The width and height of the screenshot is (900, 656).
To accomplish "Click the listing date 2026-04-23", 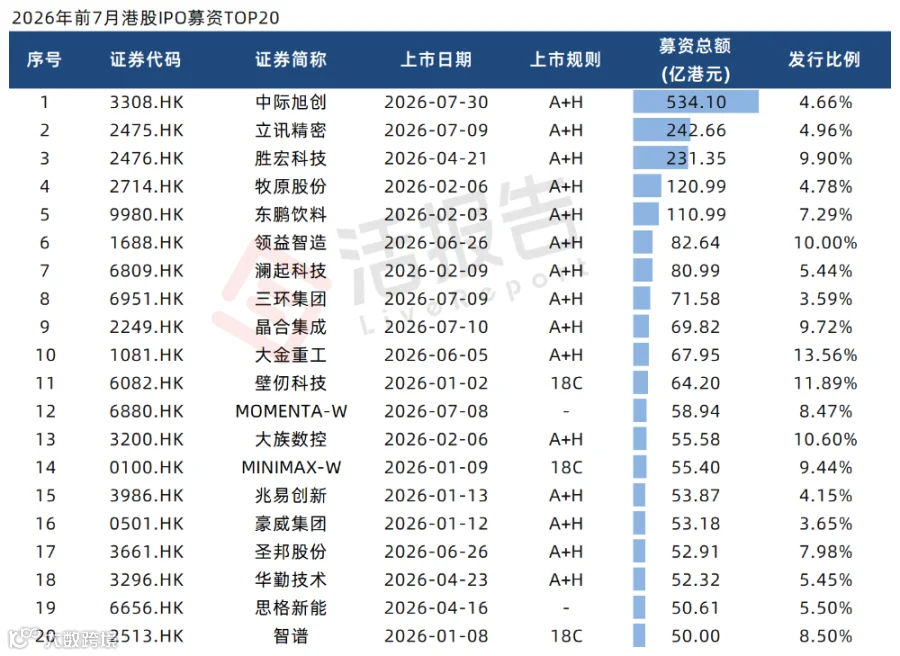I will (436, 580).
